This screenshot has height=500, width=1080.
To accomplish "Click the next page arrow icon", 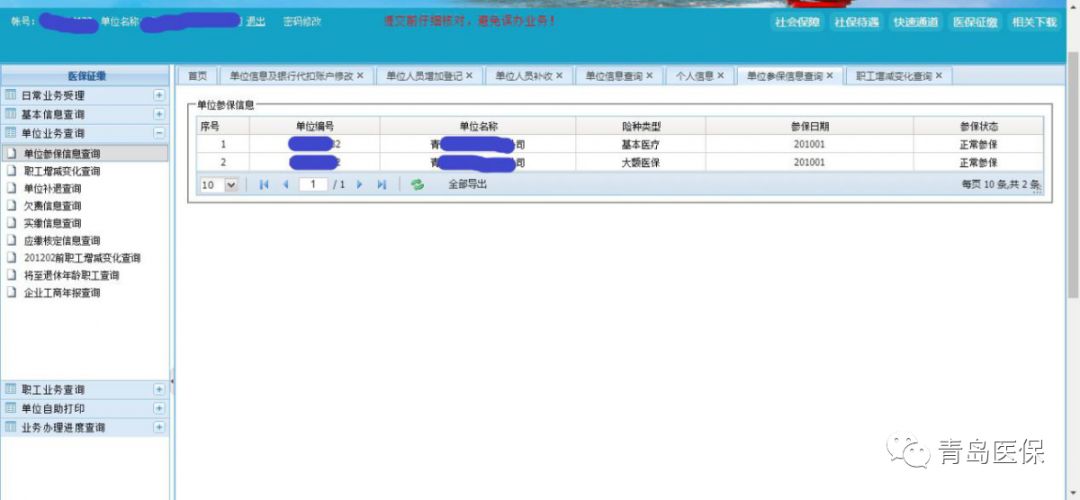I will [360, 185].
